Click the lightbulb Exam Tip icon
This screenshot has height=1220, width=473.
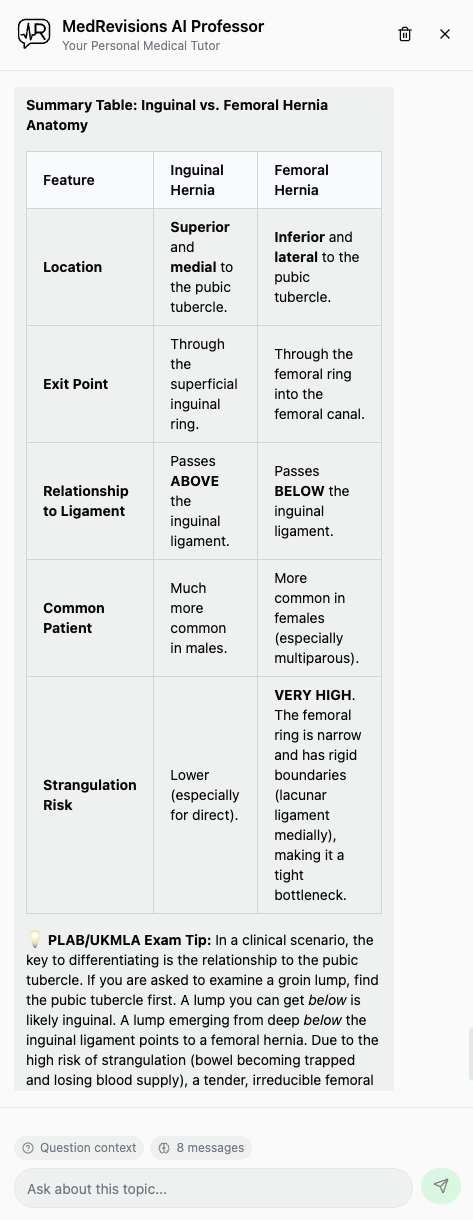point(34,940)
